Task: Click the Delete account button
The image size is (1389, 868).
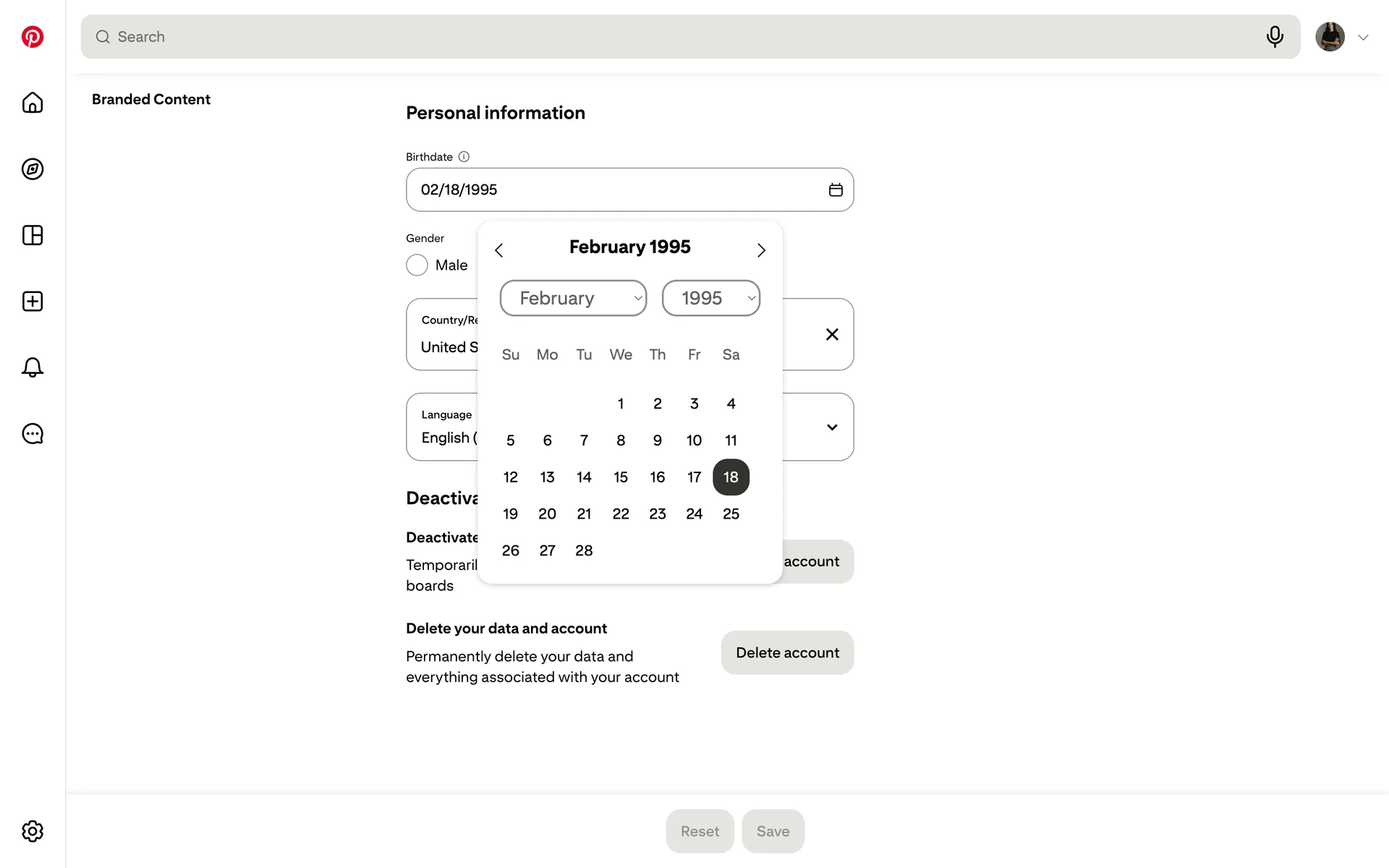Action: point(787,652)
